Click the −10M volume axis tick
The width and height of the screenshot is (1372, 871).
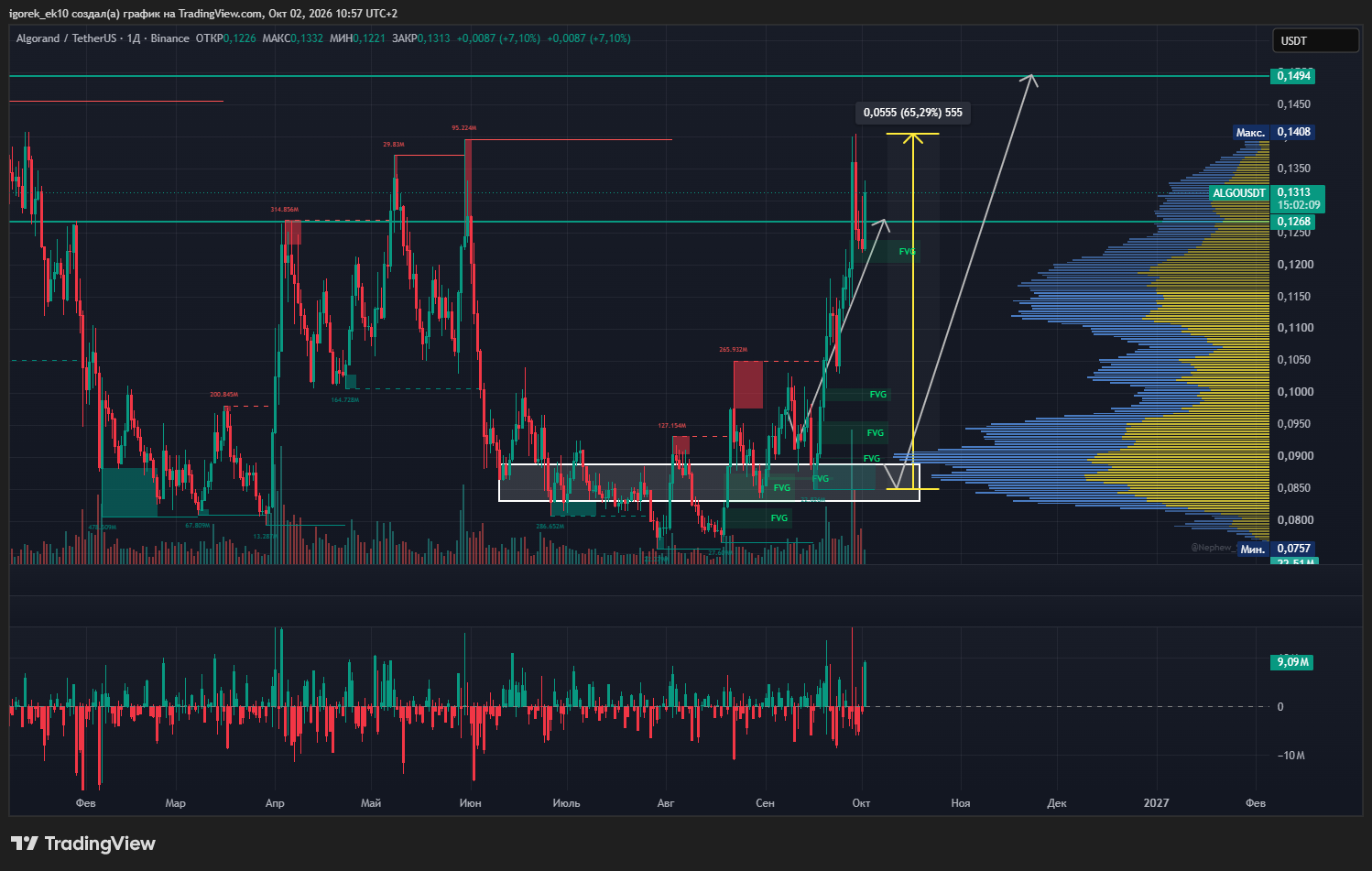coord(1291,756)
